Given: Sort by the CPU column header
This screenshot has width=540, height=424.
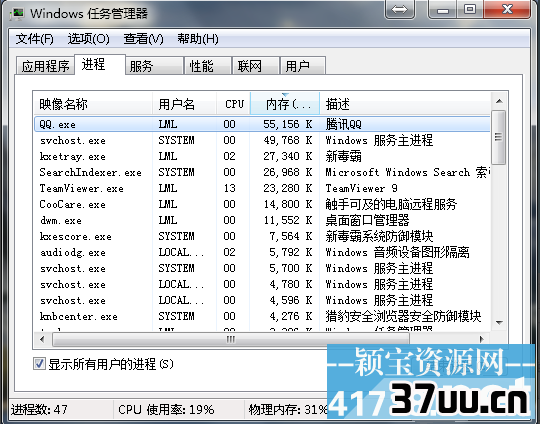Looking at the screenshot, I should click(x=233, y=104).
